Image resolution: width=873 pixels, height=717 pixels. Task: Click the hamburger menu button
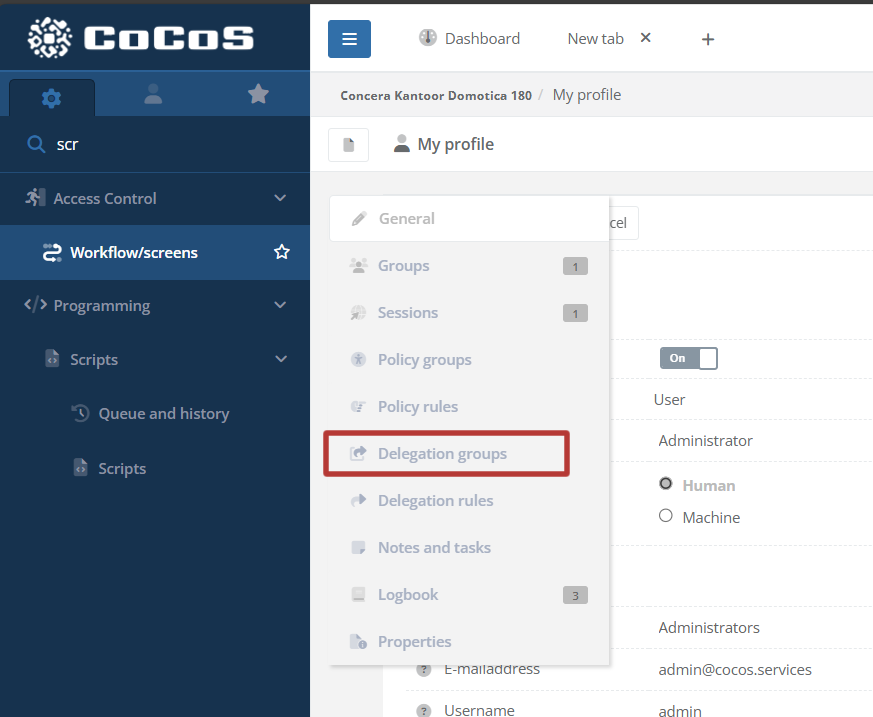[349, 39]
